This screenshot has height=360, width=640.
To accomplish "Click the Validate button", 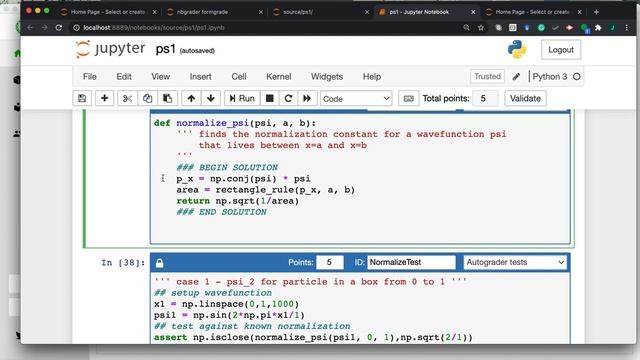I will [x=525, y=98].
